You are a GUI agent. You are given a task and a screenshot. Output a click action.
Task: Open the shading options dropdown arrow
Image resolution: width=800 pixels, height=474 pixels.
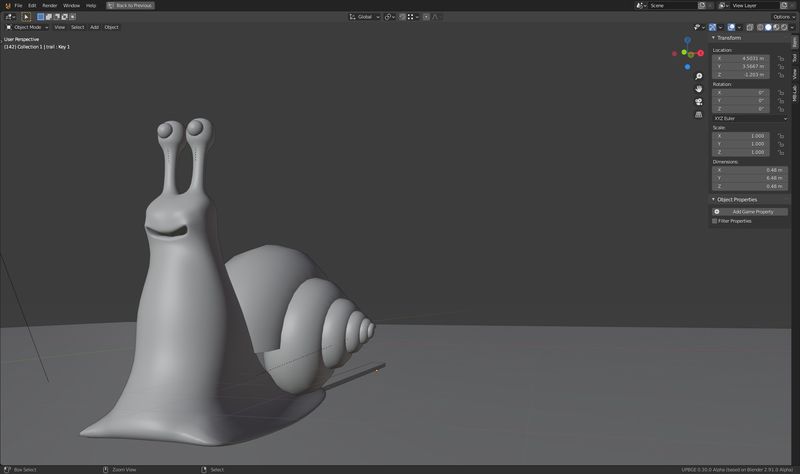pyautogui.click(x=792, y=28)
